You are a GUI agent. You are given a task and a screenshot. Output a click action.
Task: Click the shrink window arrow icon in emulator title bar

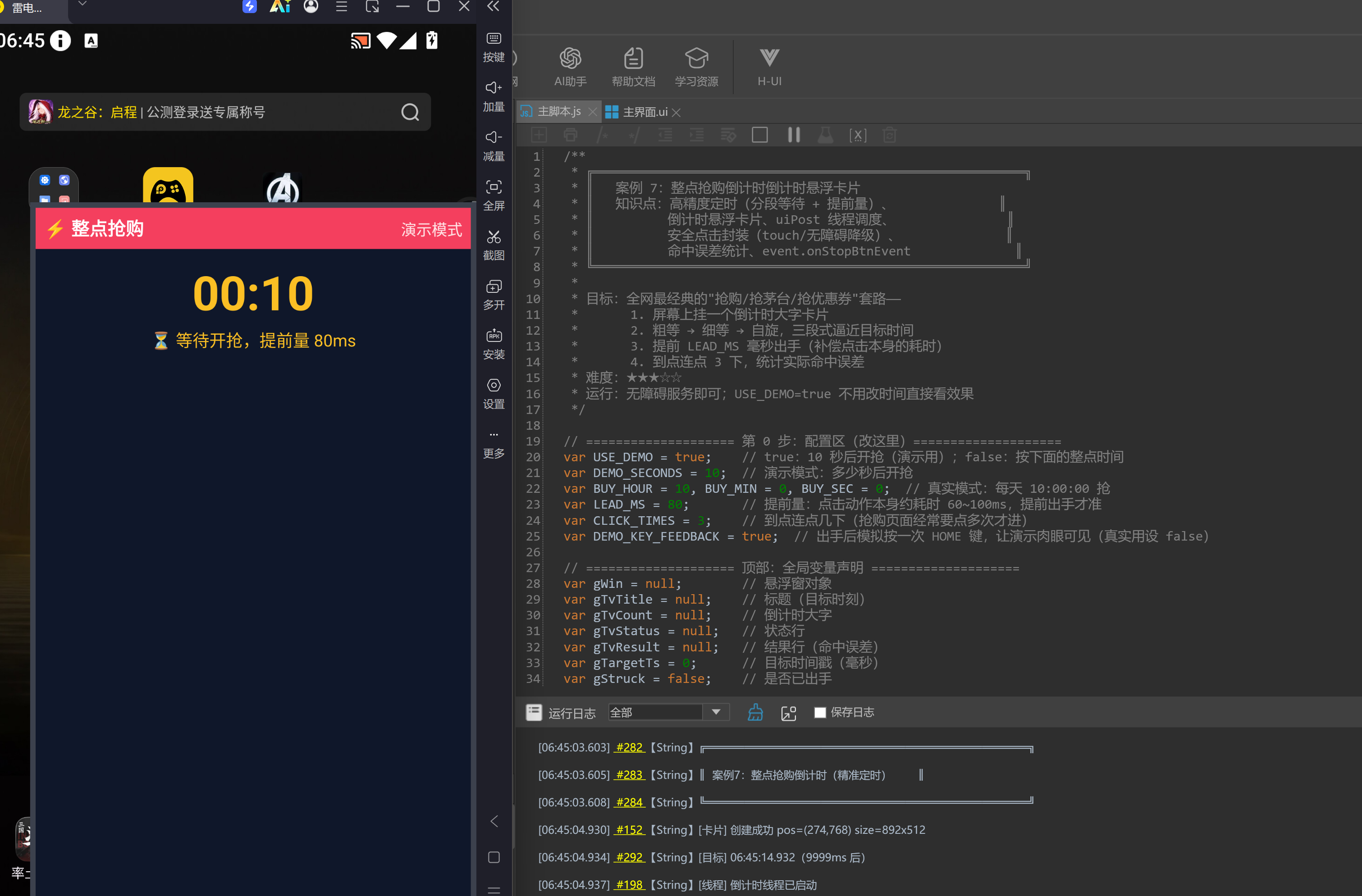(372, 6)
